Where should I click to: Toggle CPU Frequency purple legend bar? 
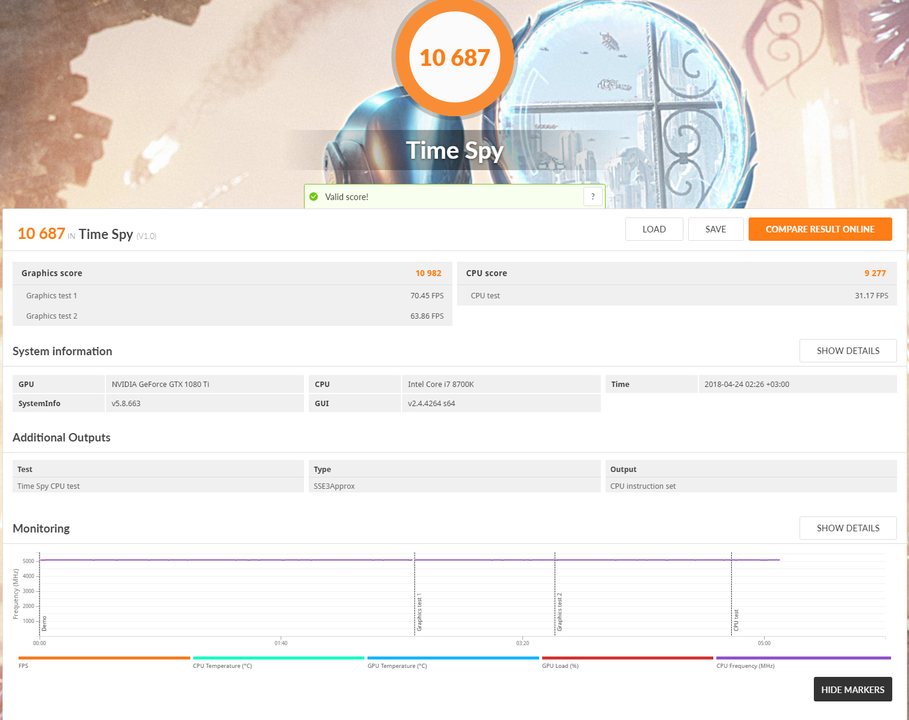pos(803,658)
